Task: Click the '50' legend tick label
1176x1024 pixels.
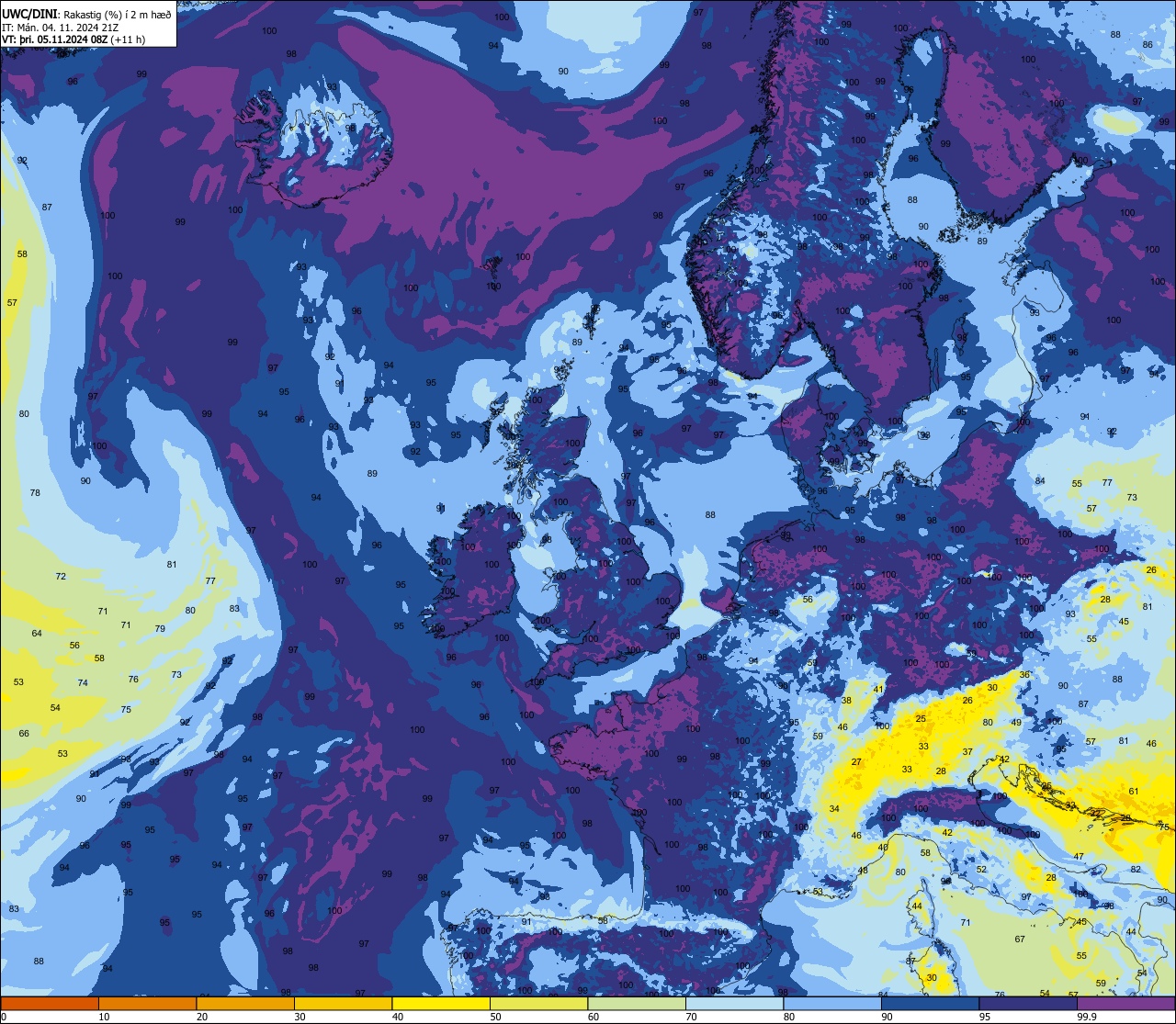Action: click(x=496, y=1017)
